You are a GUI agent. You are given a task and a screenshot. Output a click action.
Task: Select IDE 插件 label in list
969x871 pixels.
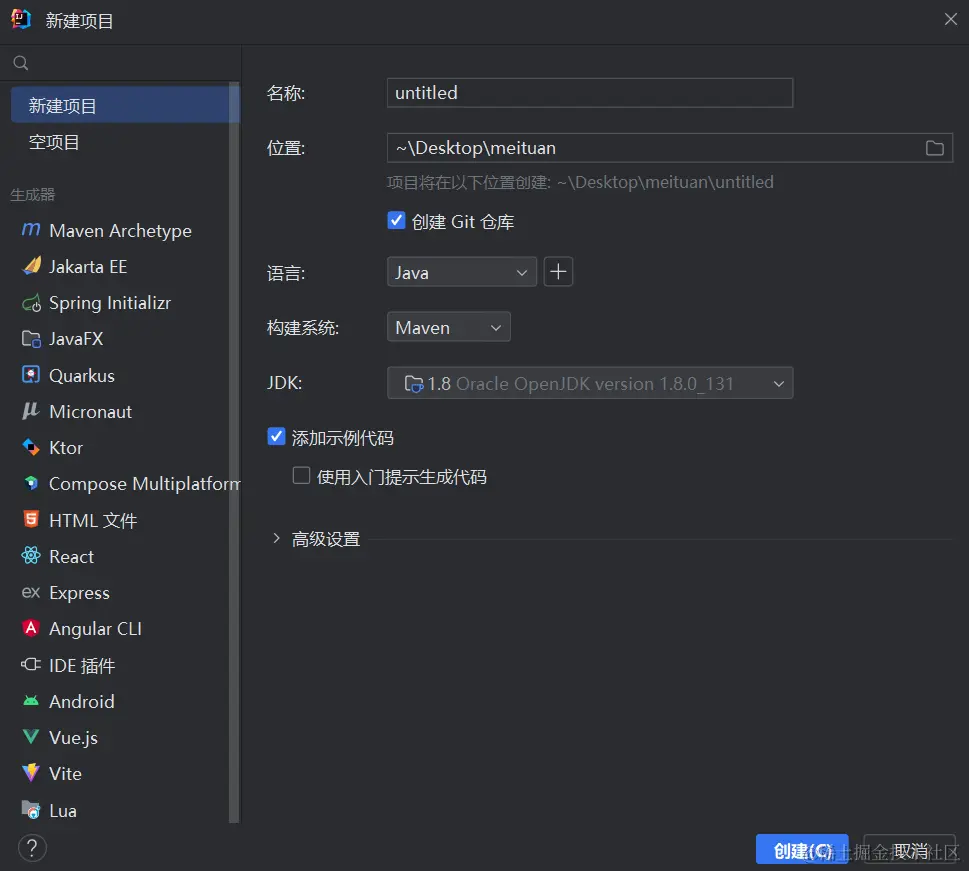[x=82, y=665]
